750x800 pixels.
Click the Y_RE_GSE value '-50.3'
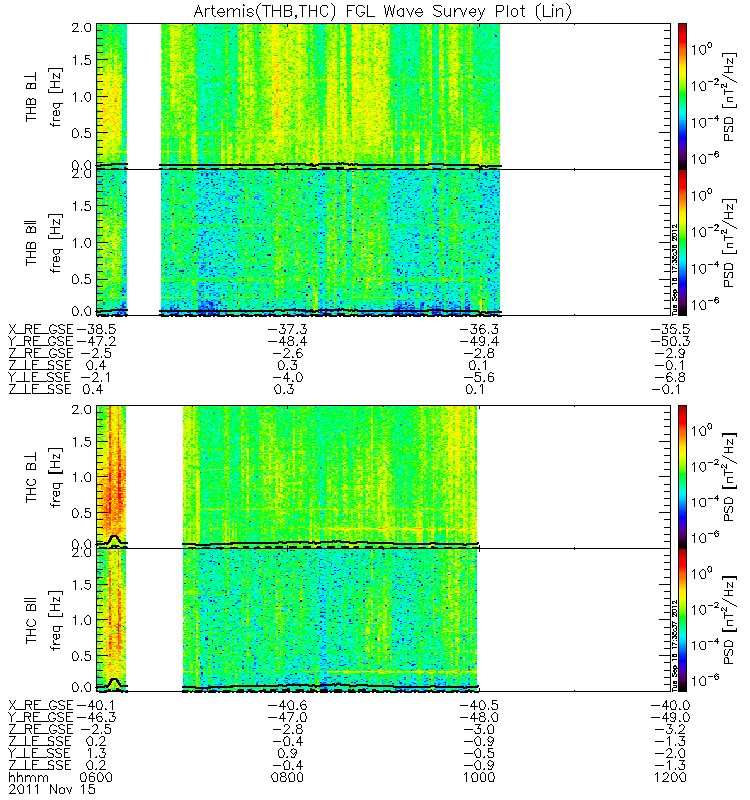pyautogui.click(x=670, y=341)
